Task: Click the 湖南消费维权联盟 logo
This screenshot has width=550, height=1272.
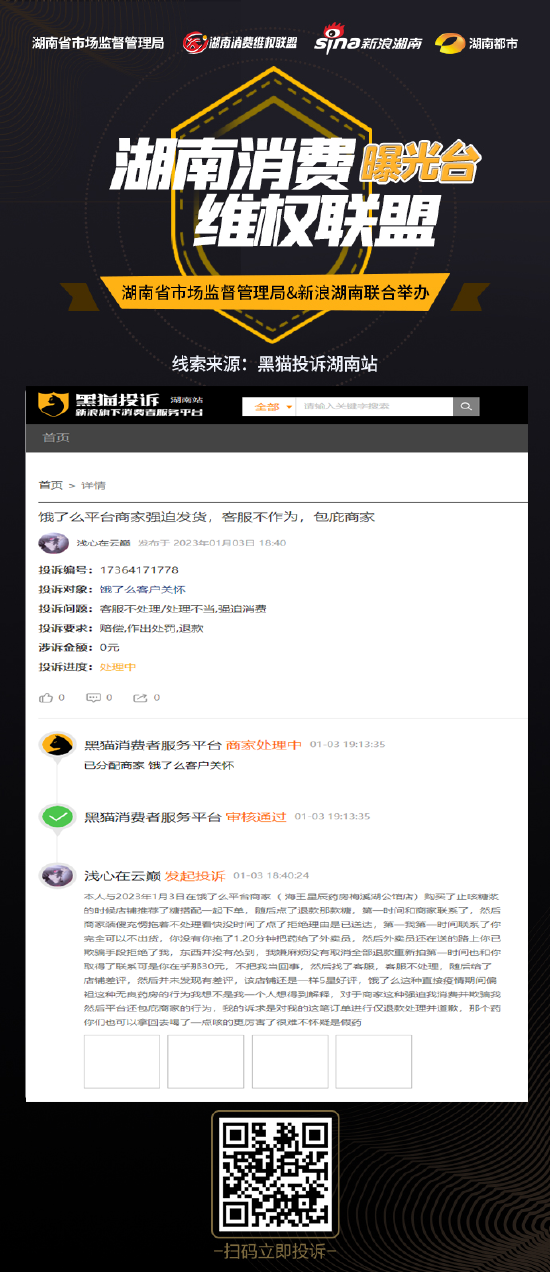Action: (x=240, y=43)
